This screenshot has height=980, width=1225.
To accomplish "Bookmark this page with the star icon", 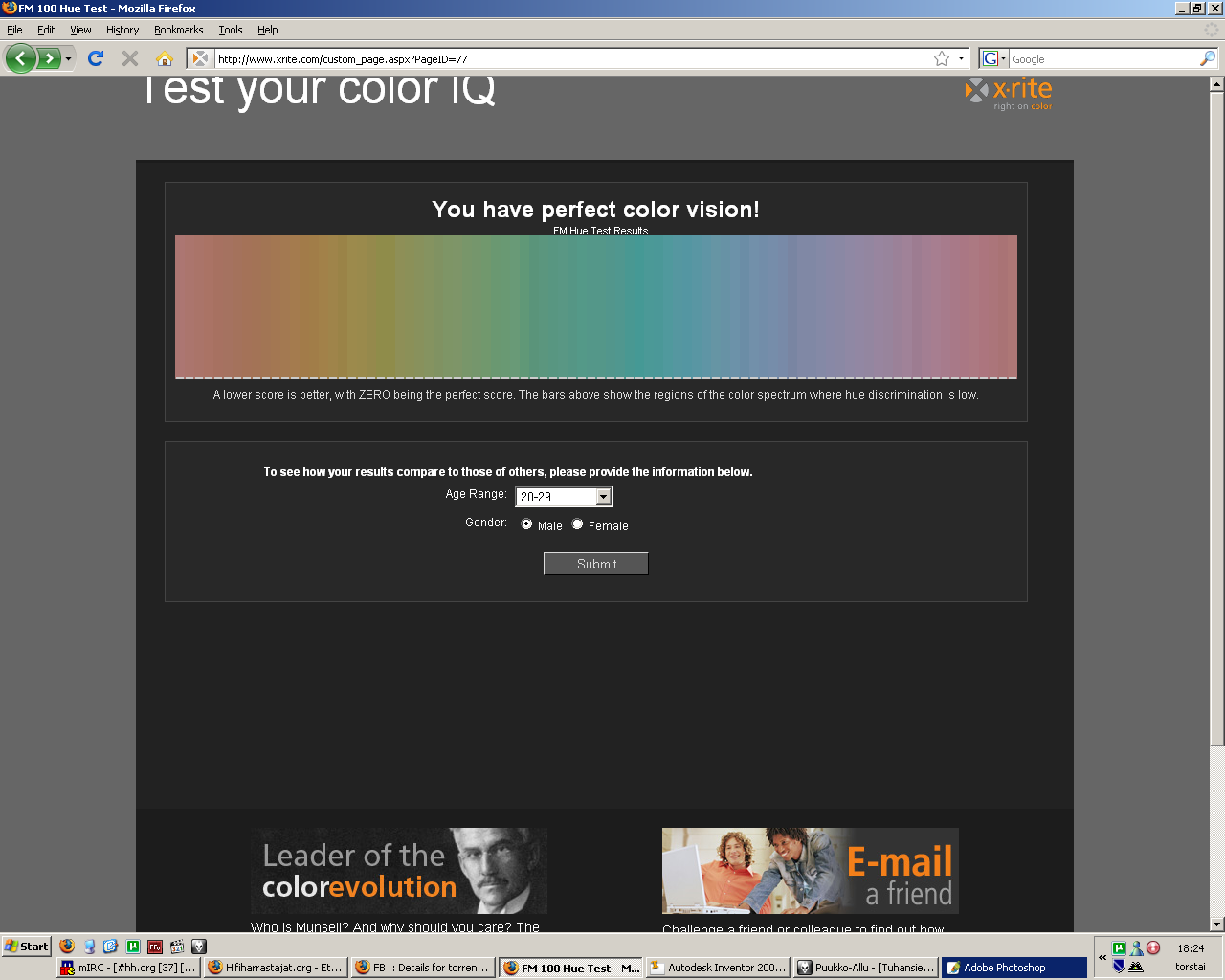I will pyautogui.click(x=942, y=59).
